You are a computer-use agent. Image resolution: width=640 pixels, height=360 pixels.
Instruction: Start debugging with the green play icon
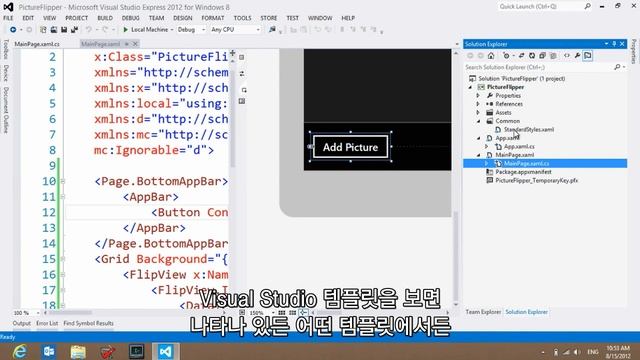point(126,30)
